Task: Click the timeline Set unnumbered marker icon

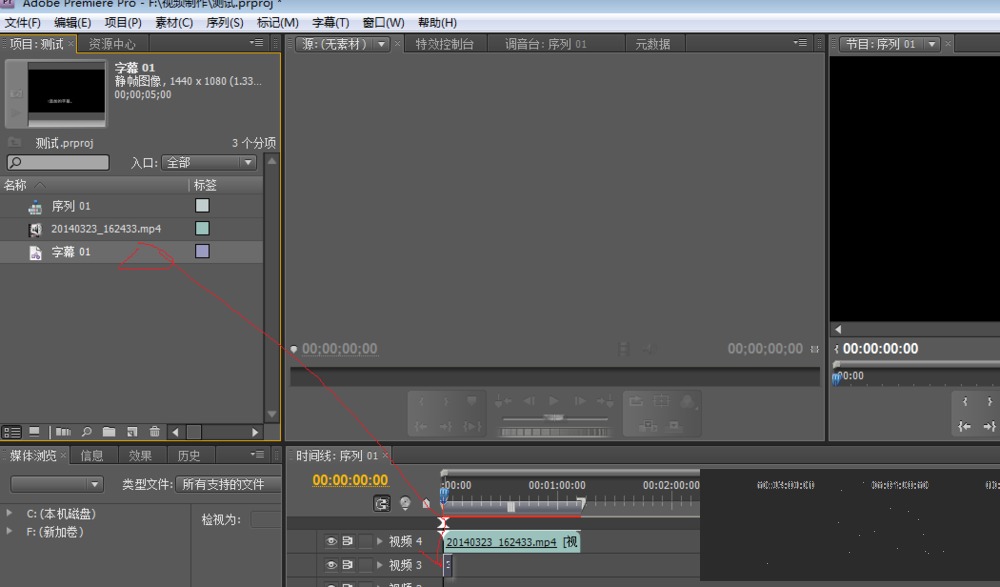Action: 426,503
